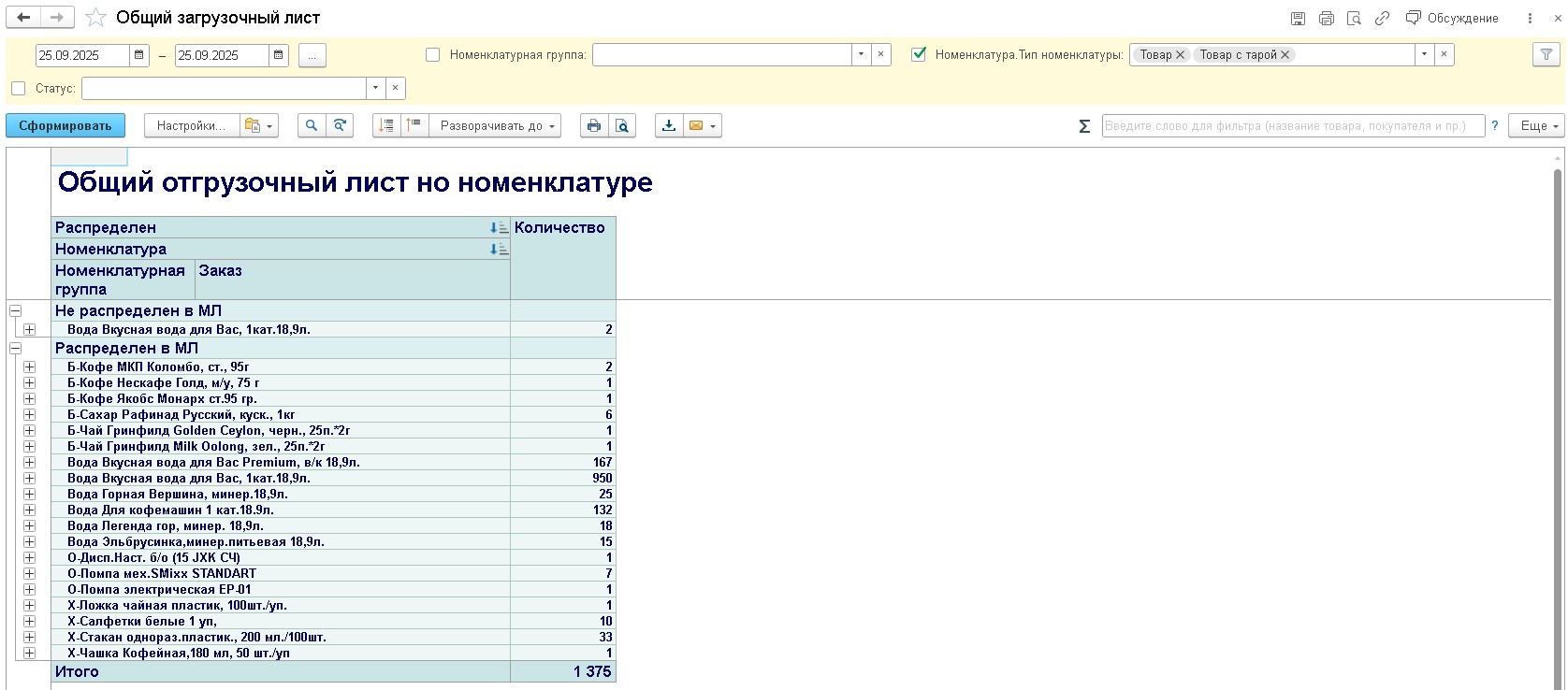Click the Sigma sum icon
This screenshot has height=690, width=1568.
[x=1084, y=126]
